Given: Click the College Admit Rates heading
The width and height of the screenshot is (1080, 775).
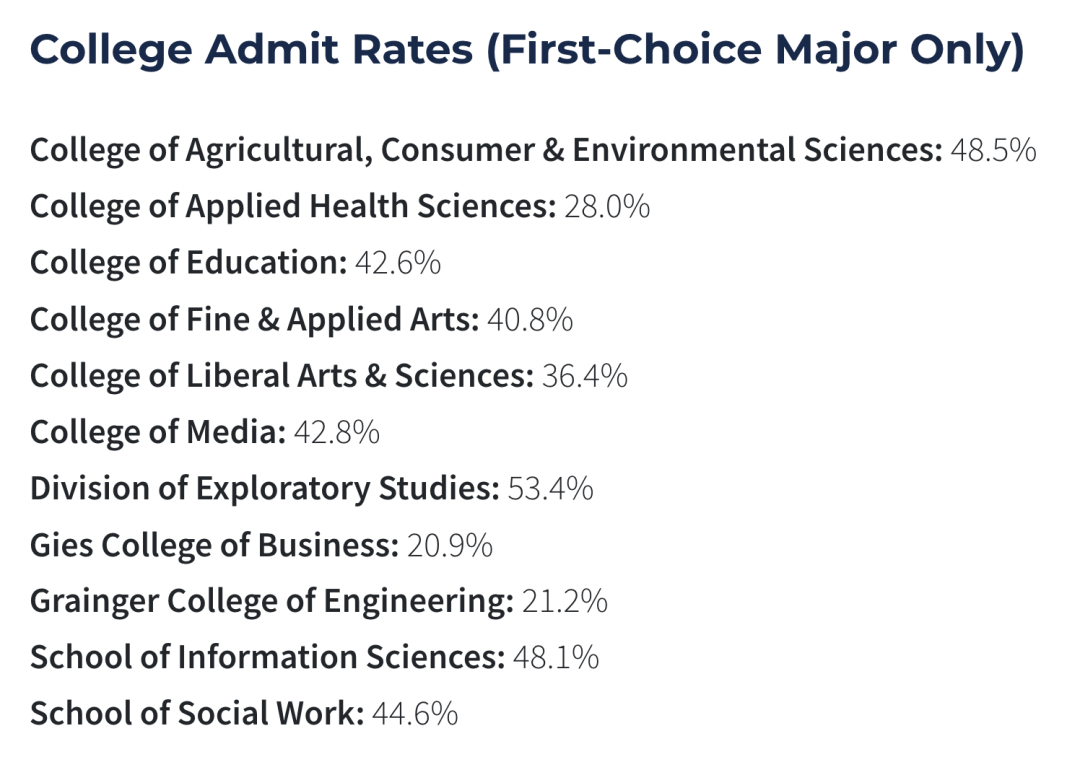Looking at the screenshot, I should point(527,51).
